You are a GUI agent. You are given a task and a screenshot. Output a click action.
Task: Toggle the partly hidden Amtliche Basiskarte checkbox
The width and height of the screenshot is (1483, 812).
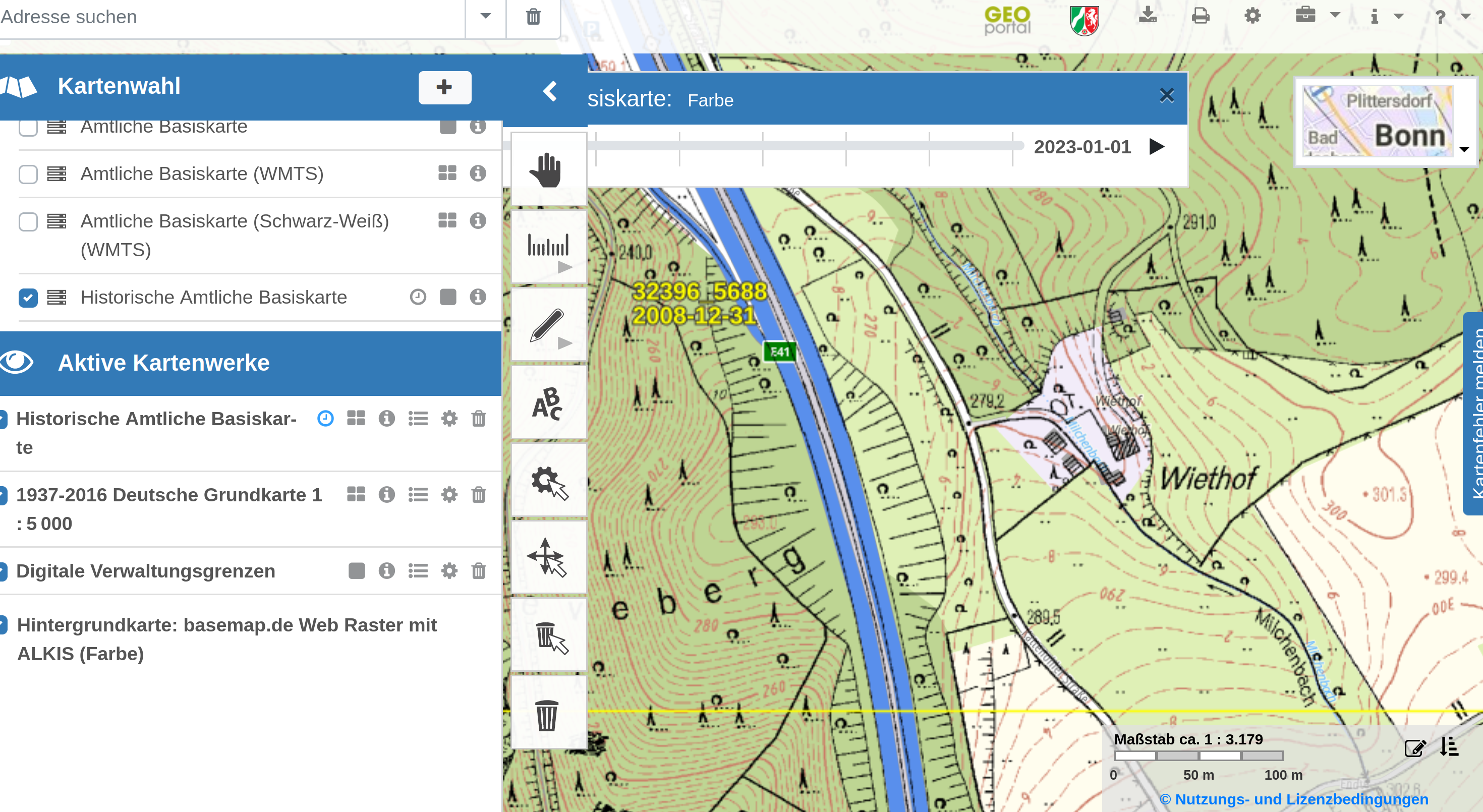click(x=28, y=128)
